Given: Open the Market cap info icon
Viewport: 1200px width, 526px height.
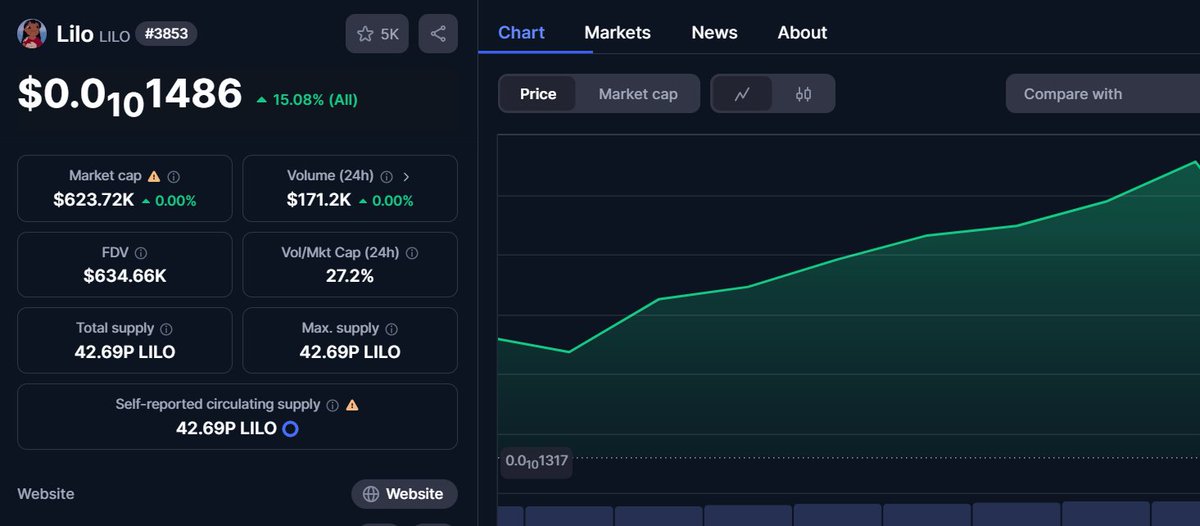Looking at the screenshot, I should coord(174,176).
